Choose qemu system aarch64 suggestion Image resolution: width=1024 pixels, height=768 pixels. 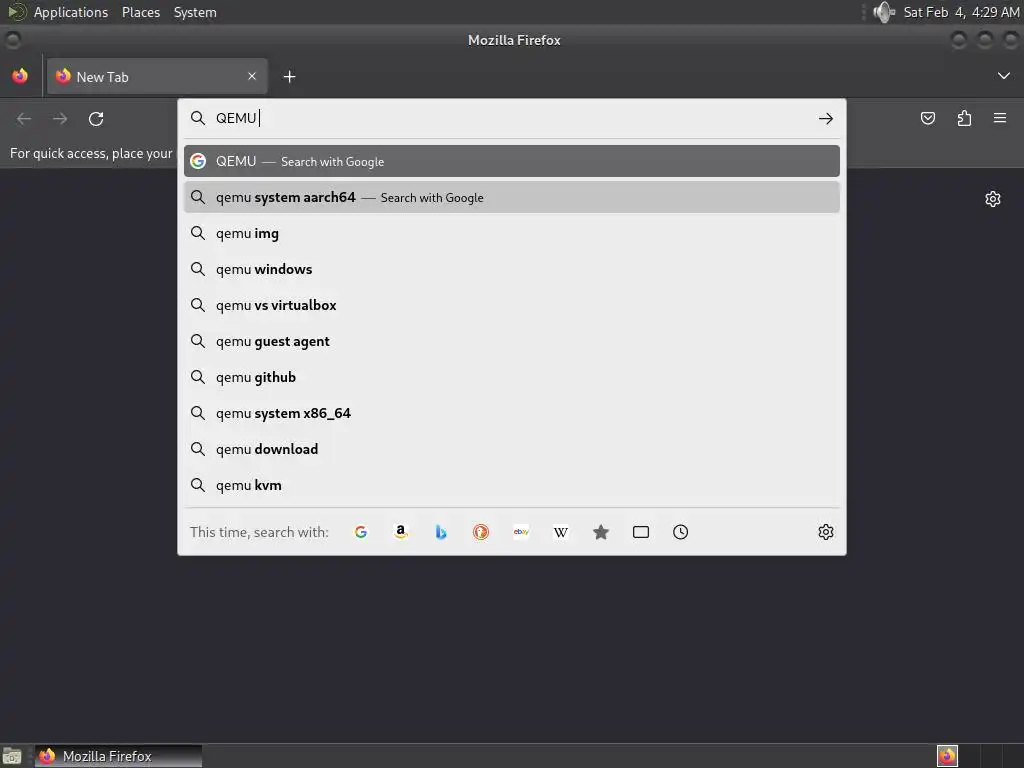(x=512, y=197)
